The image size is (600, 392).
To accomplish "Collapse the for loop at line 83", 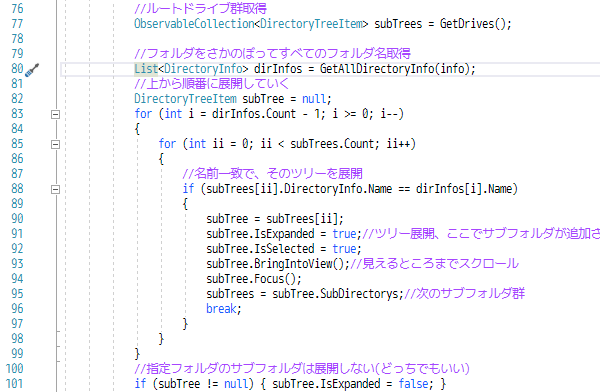I will pos(55,114).
